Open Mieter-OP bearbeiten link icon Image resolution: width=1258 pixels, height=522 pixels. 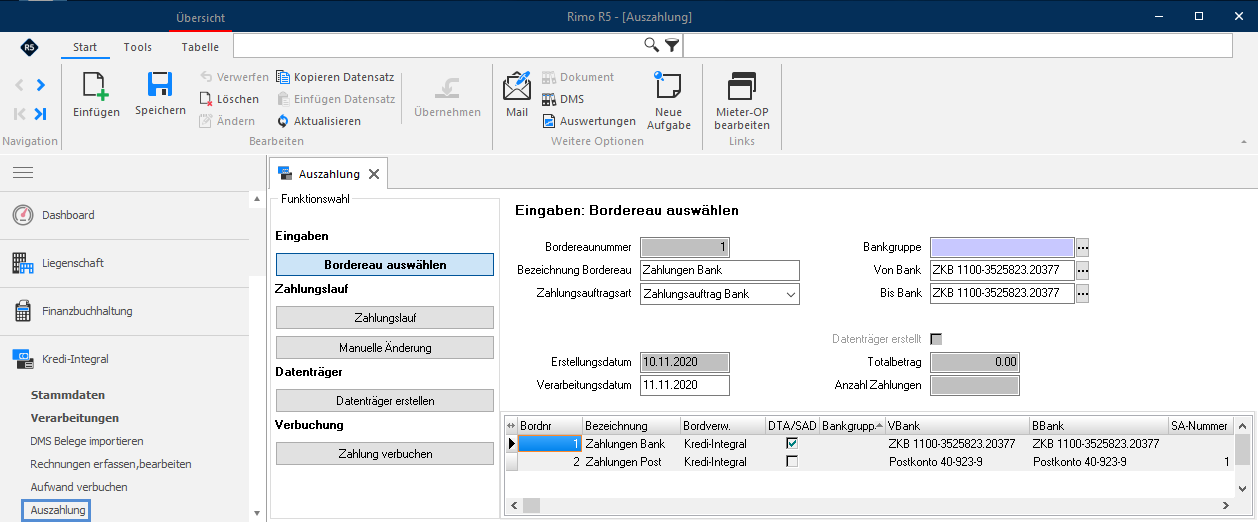(x=742, y=87)
